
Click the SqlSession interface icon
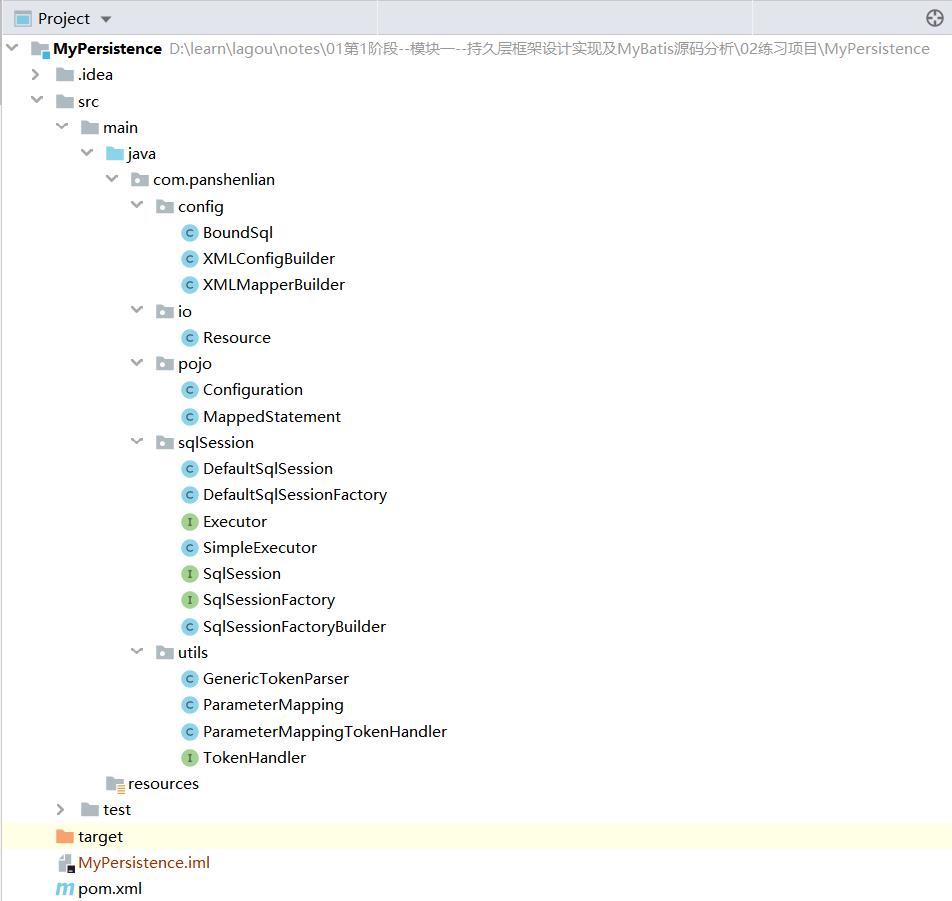click(x=189, y=574)
